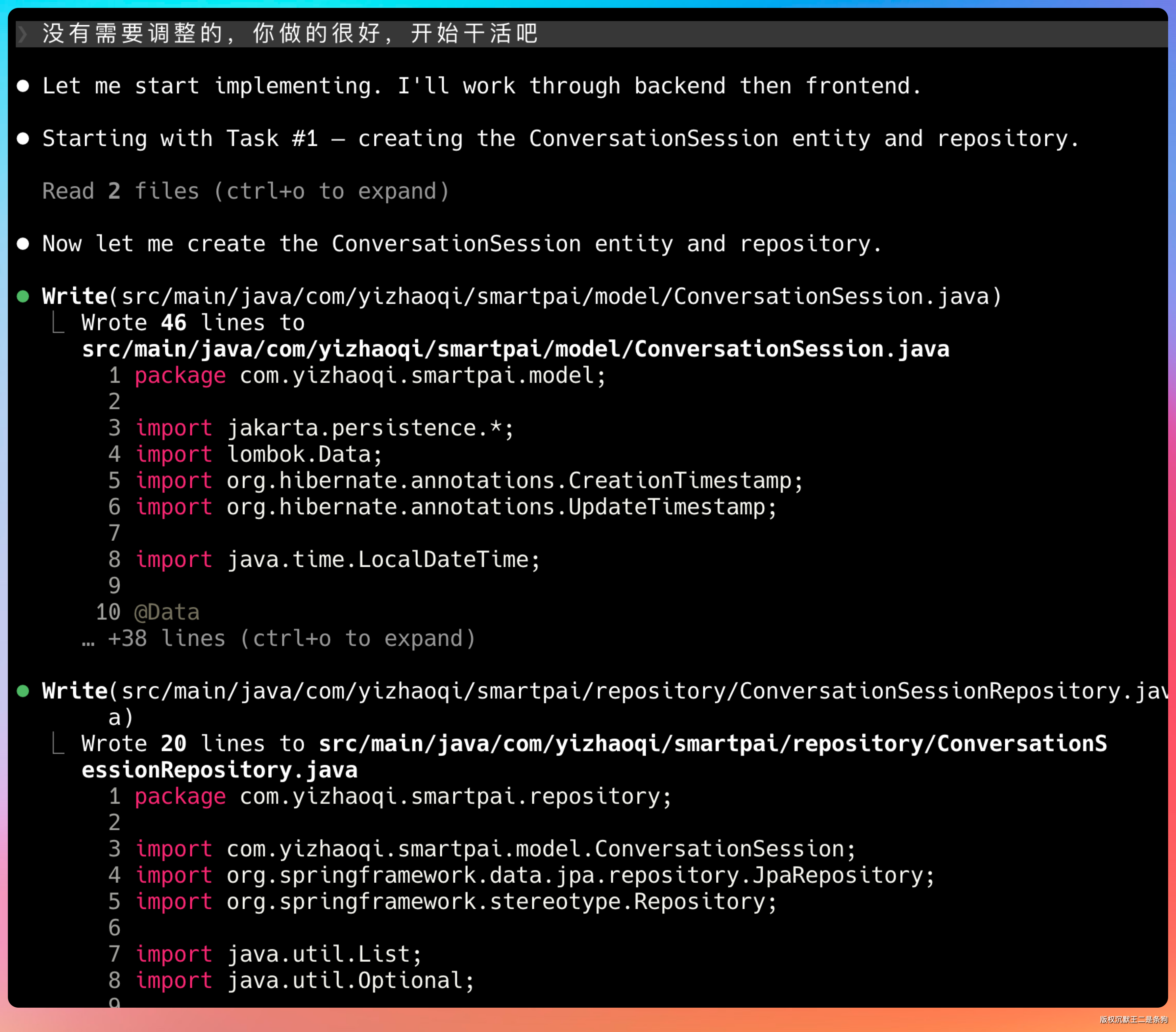This screenshot has height=1032, width=1176.
Task: Expand the "+38 lines" collapsed section
Action: (x=291, y=639)
